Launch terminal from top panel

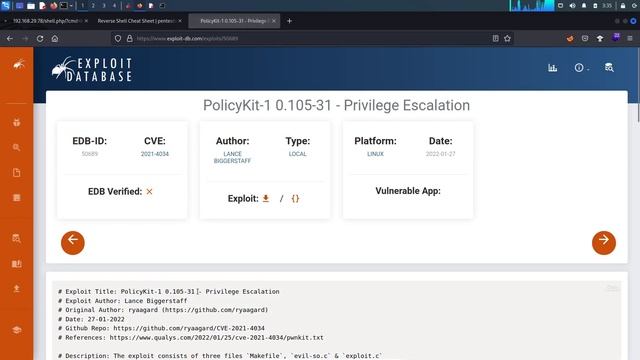[64, 6]
